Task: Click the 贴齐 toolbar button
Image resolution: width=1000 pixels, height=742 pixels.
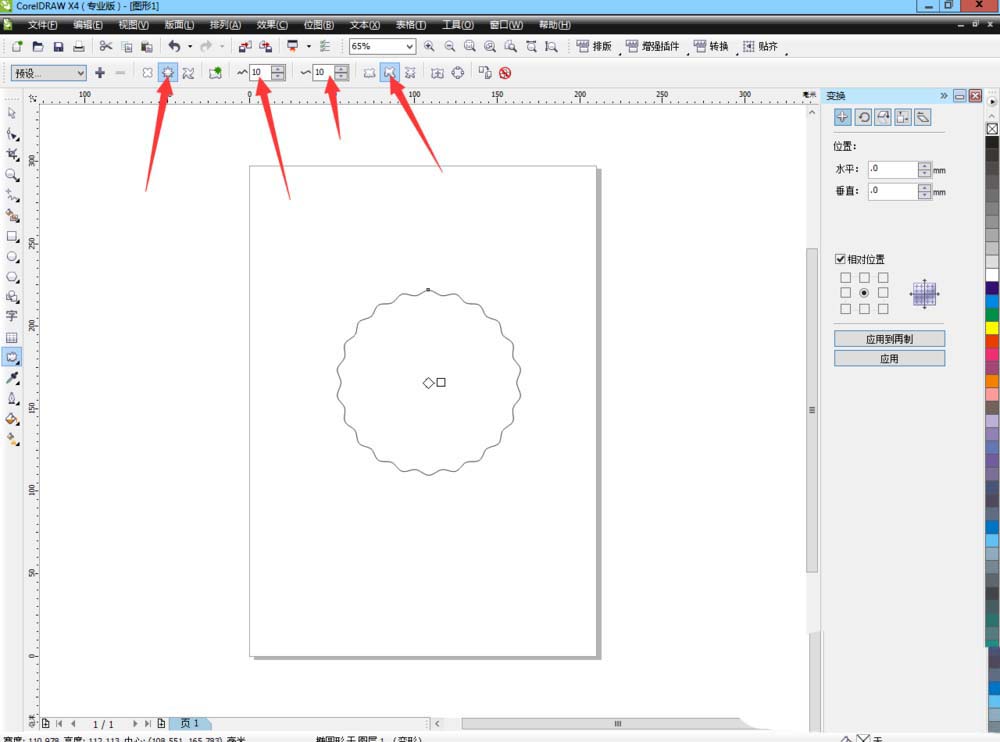Action: tap(760, 46)
